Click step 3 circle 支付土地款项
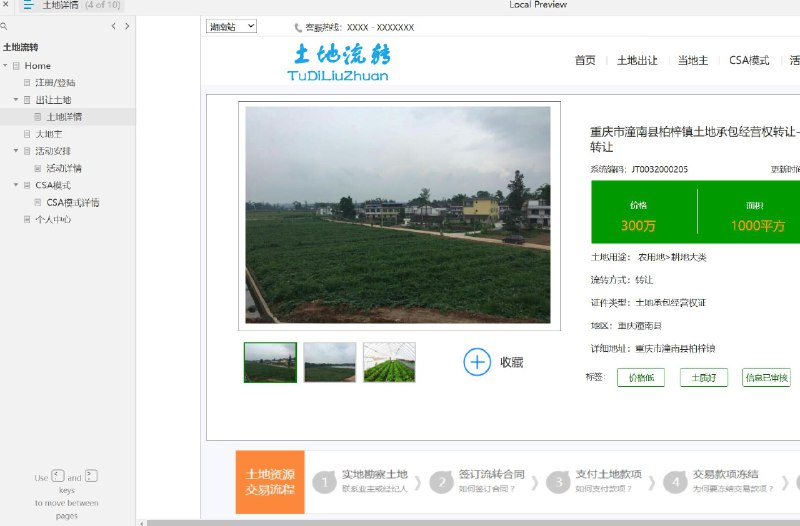Screen dimensions: 800x526 pyautogui.click(x=559, y=482)
